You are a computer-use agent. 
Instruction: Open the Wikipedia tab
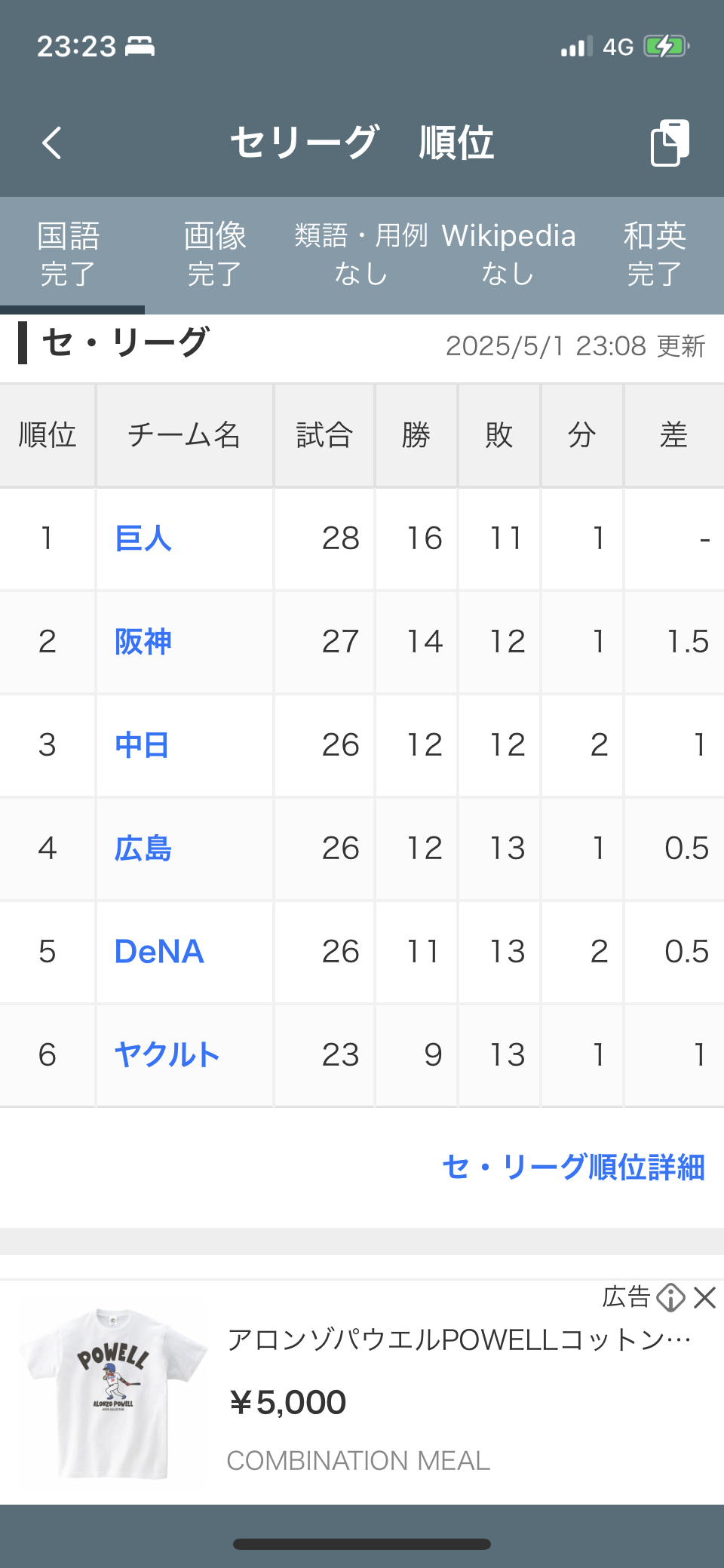click(508, 254)
